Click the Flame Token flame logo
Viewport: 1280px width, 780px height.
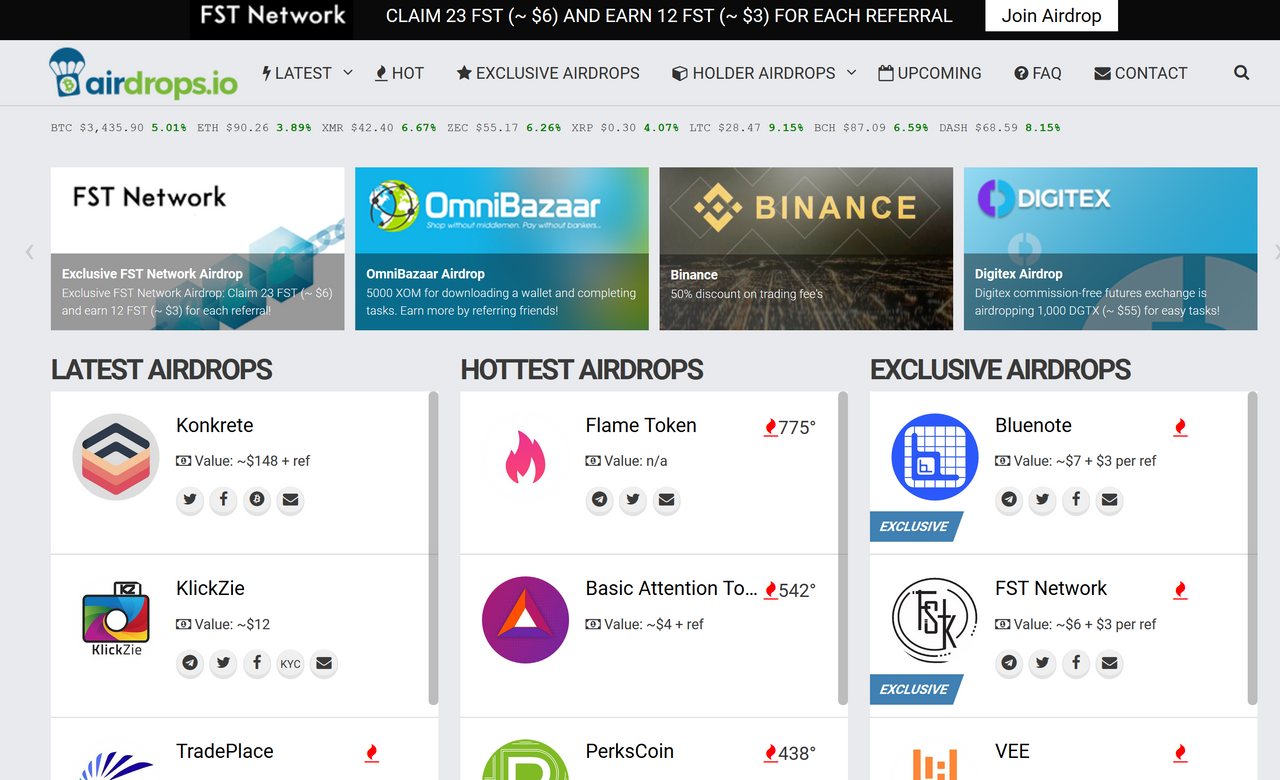click(525, 457)
